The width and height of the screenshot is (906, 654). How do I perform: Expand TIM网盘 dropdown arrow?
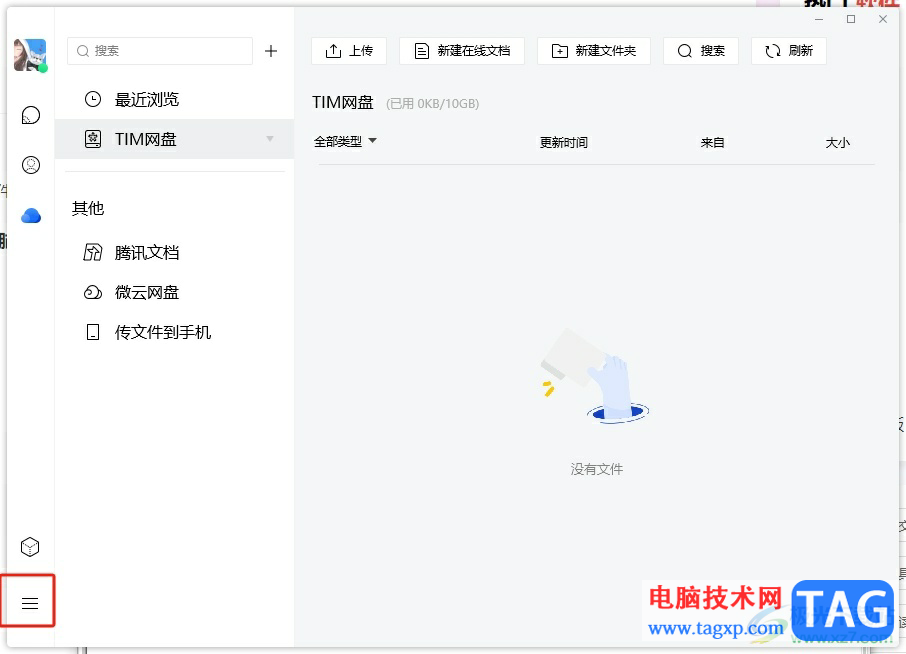pos(270,139)
